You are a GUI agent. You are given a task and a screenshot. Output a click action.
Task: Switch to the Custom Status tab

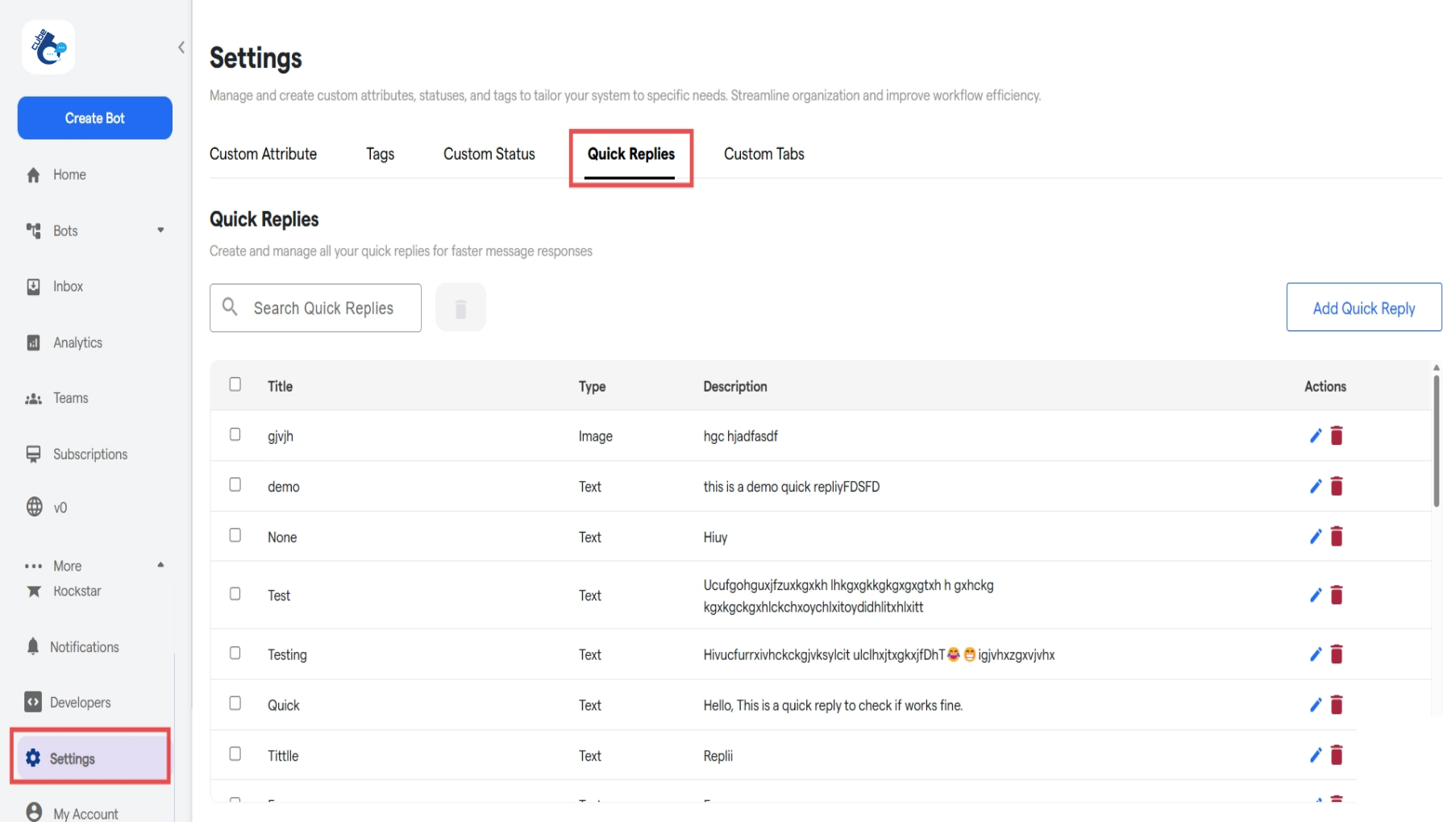tap(489, 154)
